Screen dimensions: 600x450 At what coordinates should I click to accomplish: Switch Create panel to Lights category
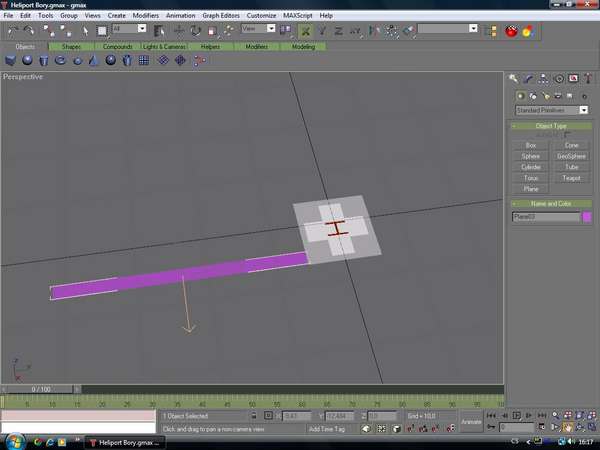(546, 96)
